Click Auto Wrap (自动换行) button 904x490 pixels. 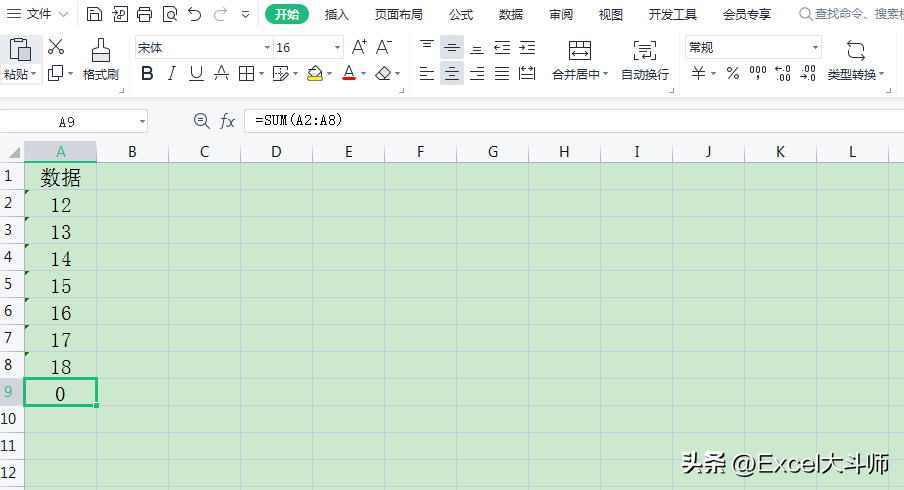645,59
